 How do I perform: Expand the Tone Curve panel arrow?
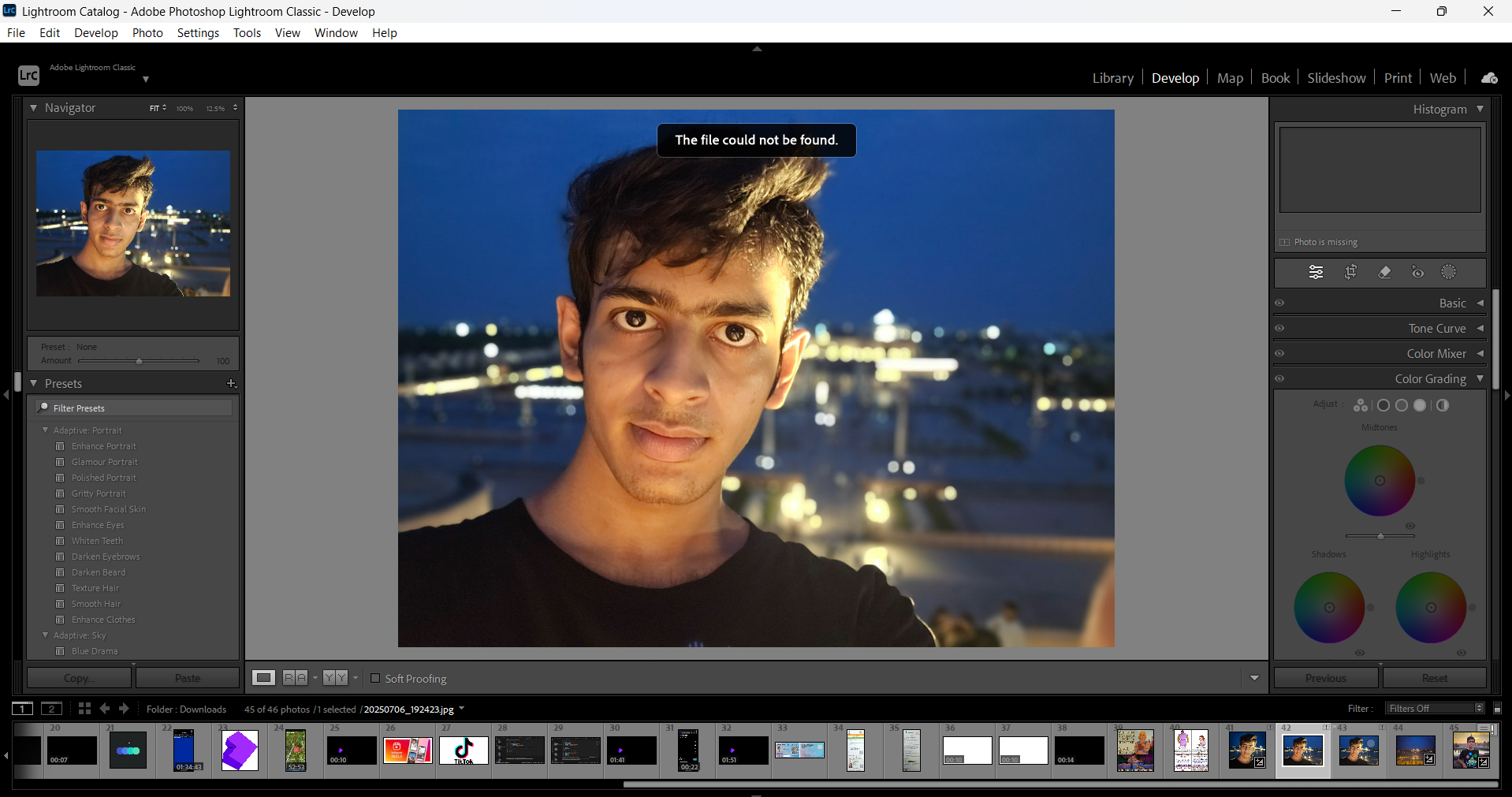[1480, 328]
